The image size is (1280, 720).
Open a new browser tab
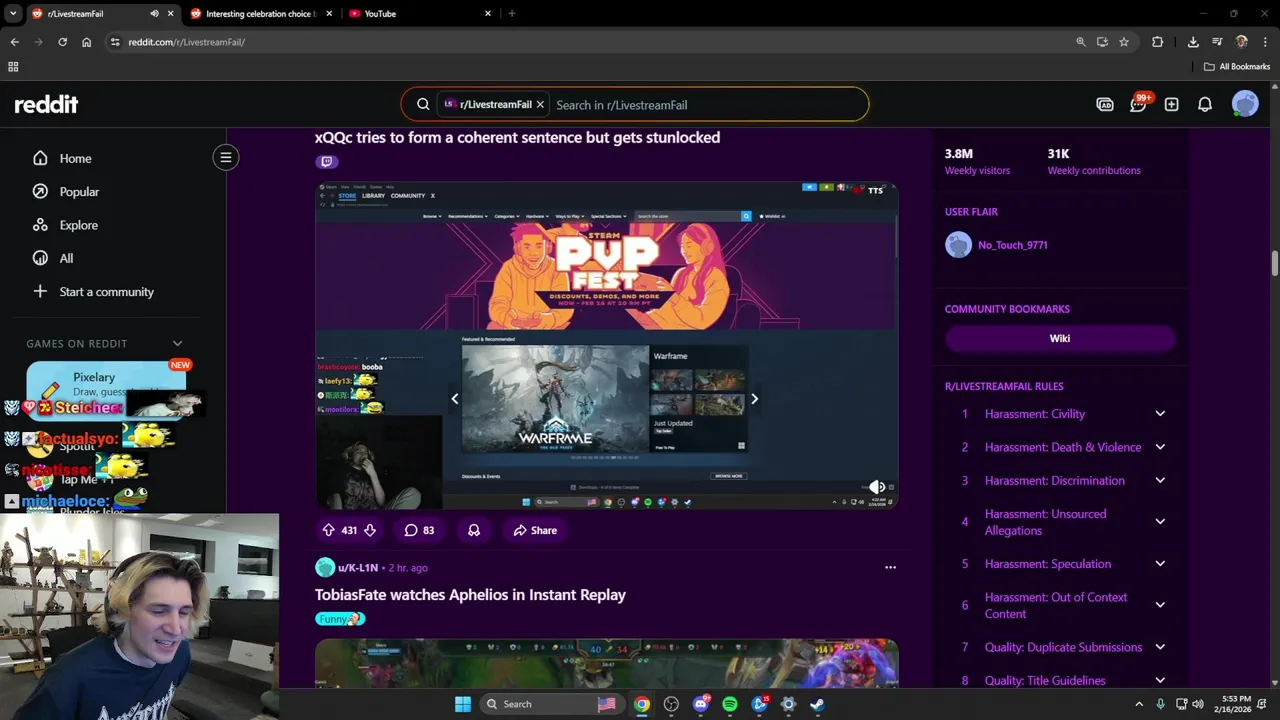[x=512, y=14]
